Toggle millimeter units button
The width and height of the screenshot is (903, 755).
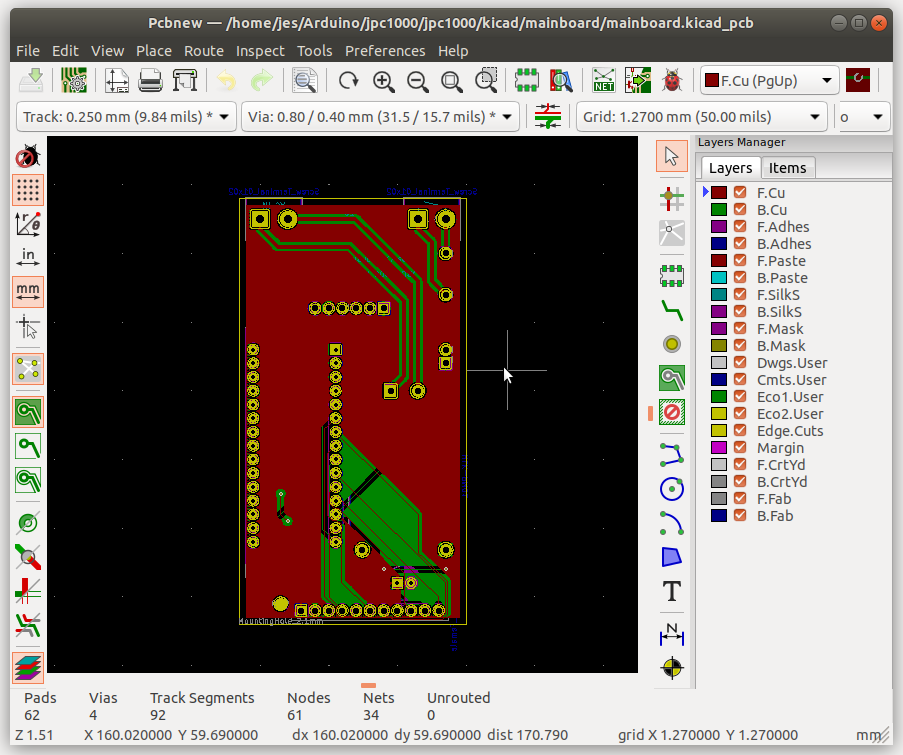point(28,292)
